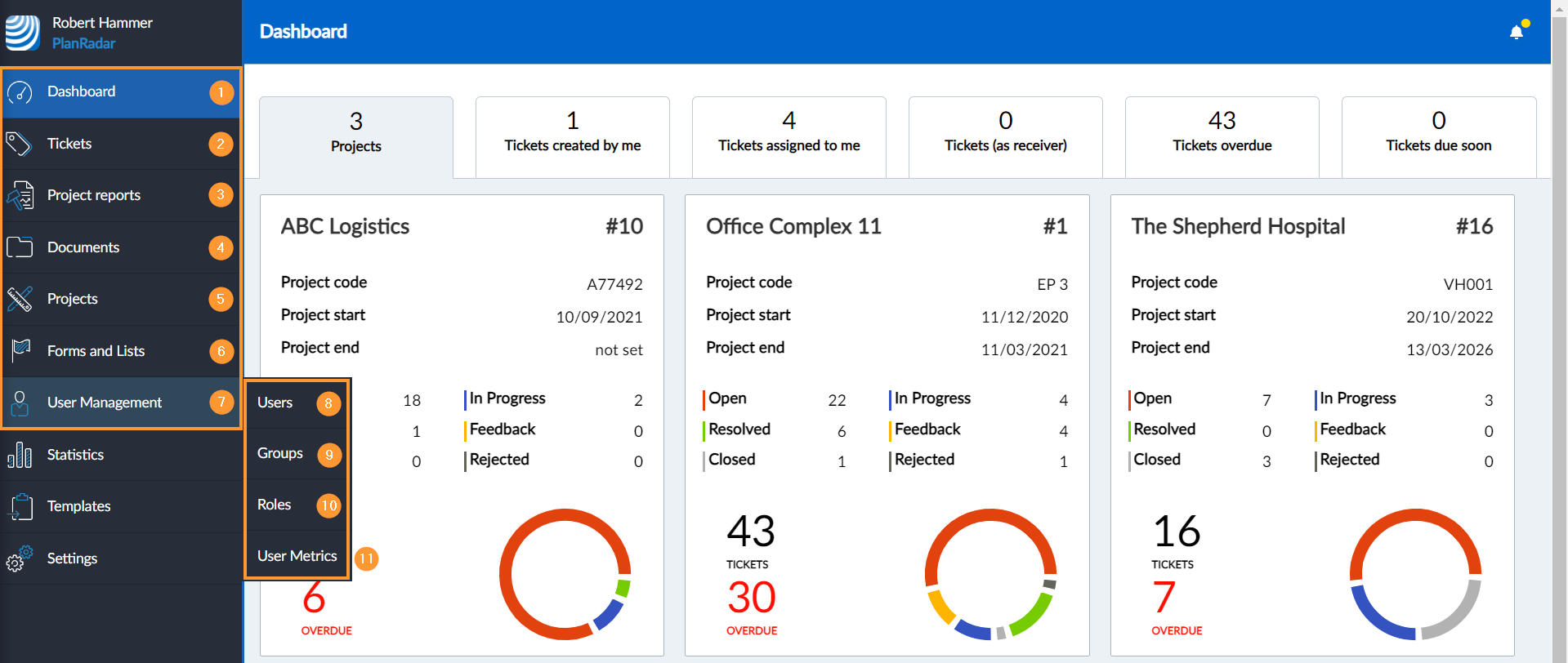The width and height of the screenshot is (1568, 663).
Task: Click The Shepherd Hospital donut chart
Action: coord(1414,574)
